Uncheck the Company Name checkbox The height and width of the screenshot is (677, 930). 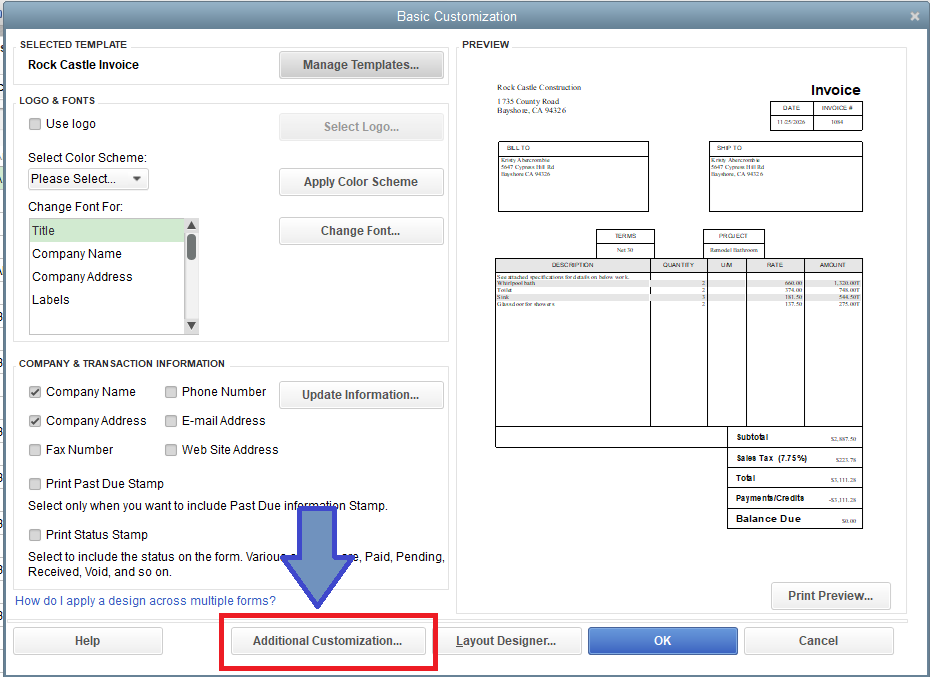35,392
